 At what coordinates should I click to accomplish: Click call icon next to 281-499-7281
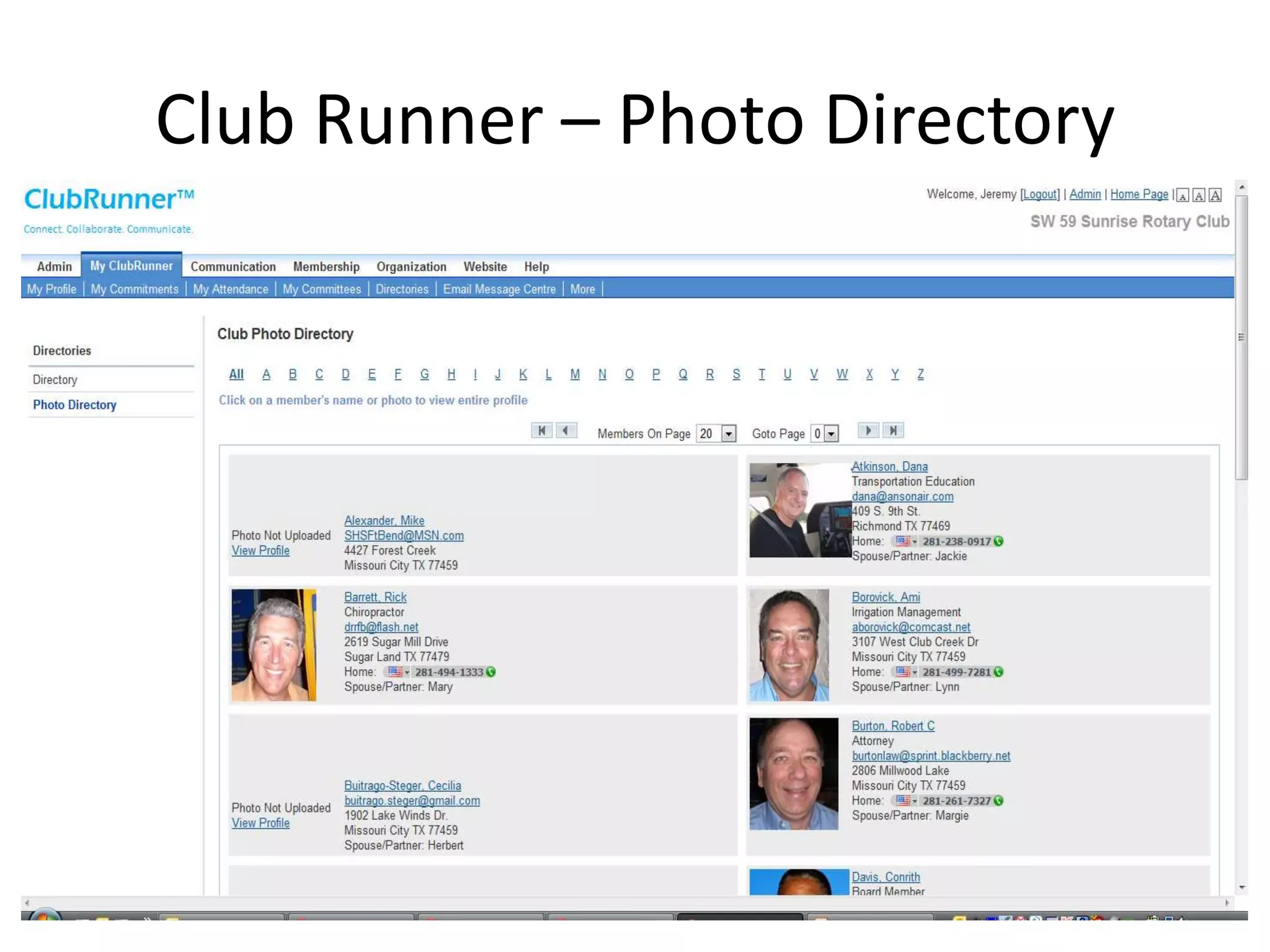[x=998, y=672]
